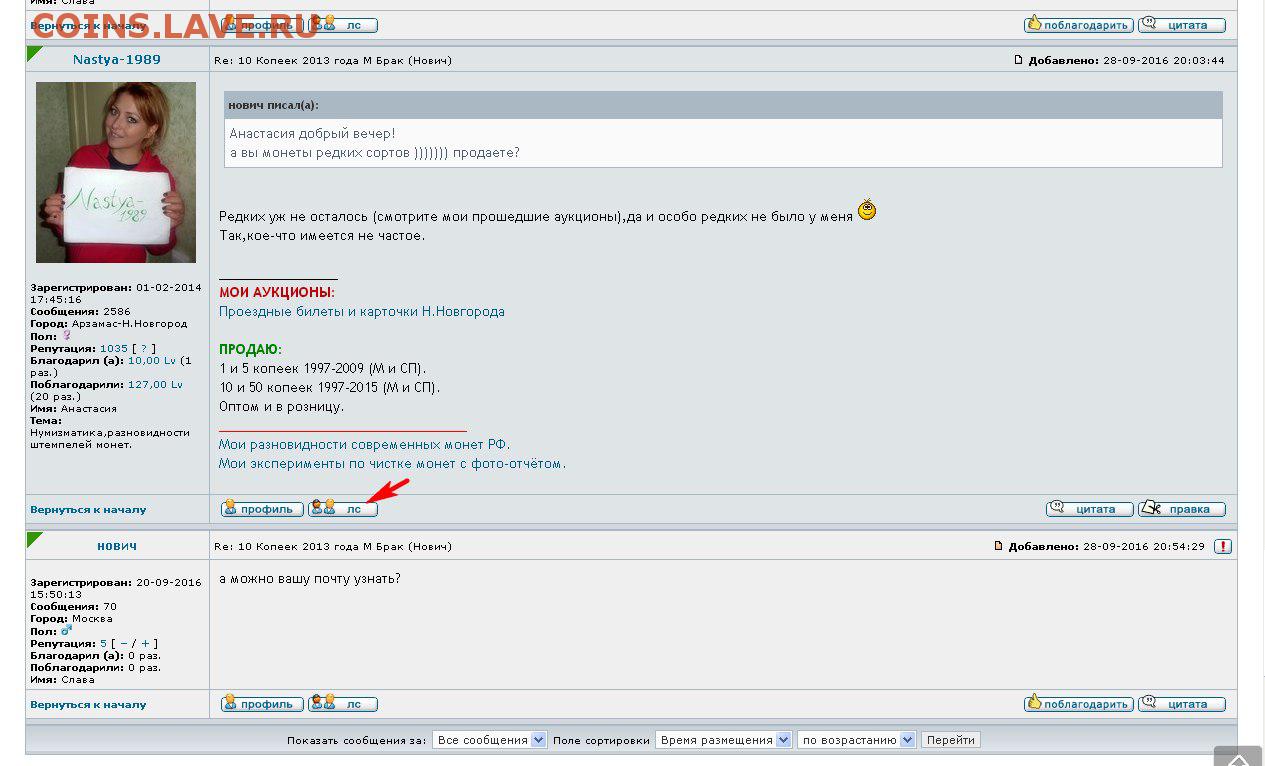Viewport: 1265px width, 766px height.
Task: Open the Все сообщения dropdown
Action: point(489,740)
